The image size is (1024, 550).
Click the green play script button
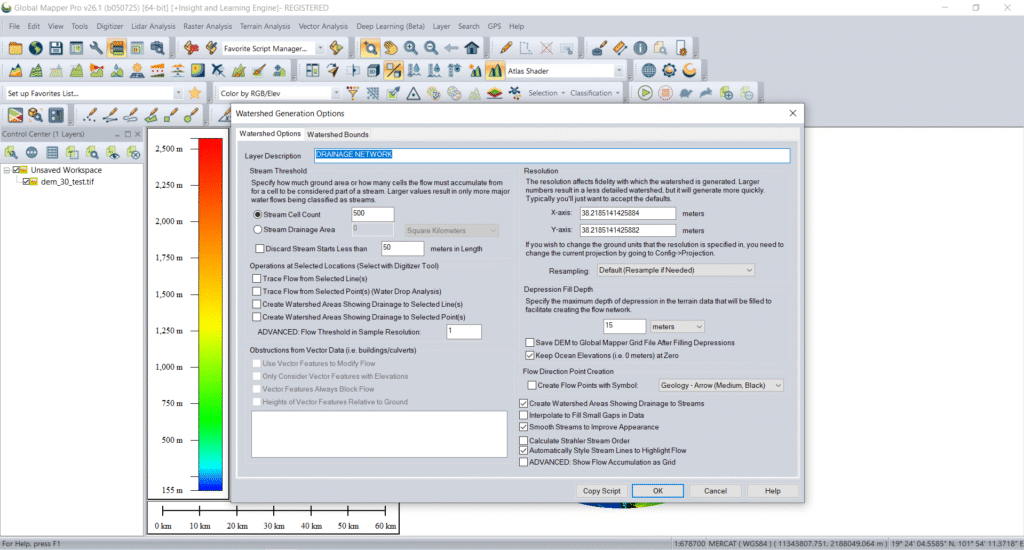[645, 93]
